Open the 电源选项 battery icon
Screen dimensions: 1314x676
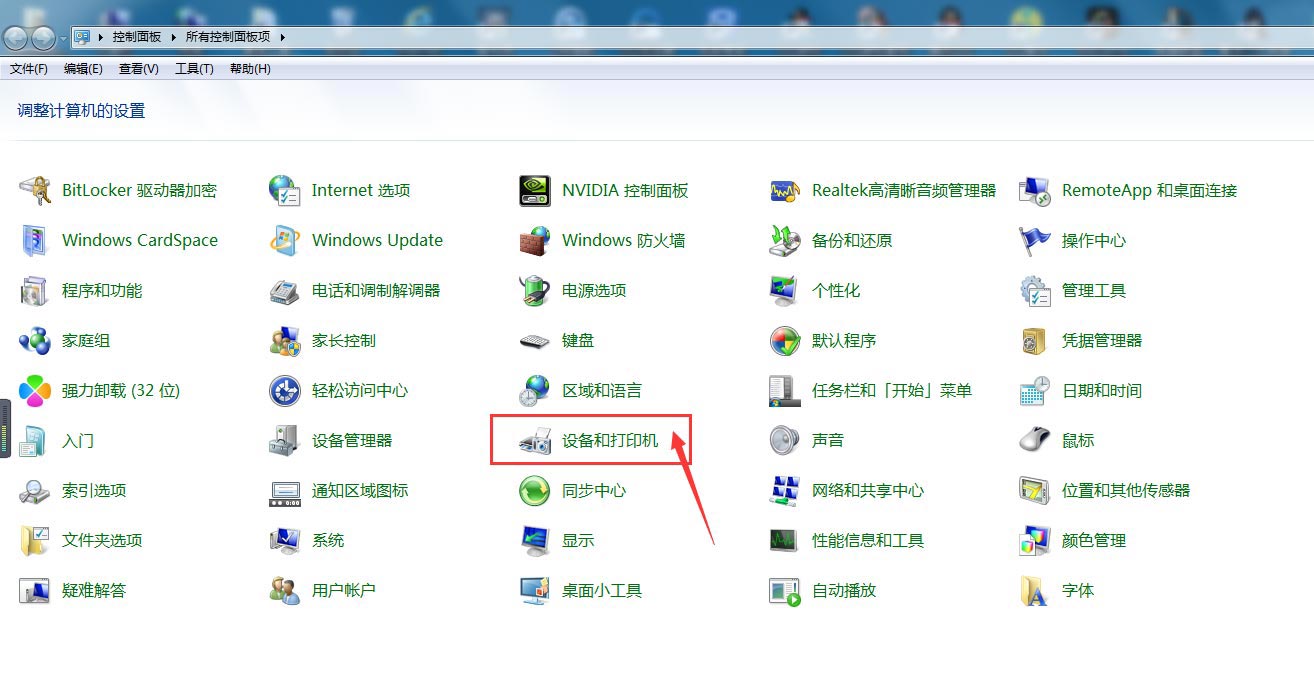click(535, 290)
